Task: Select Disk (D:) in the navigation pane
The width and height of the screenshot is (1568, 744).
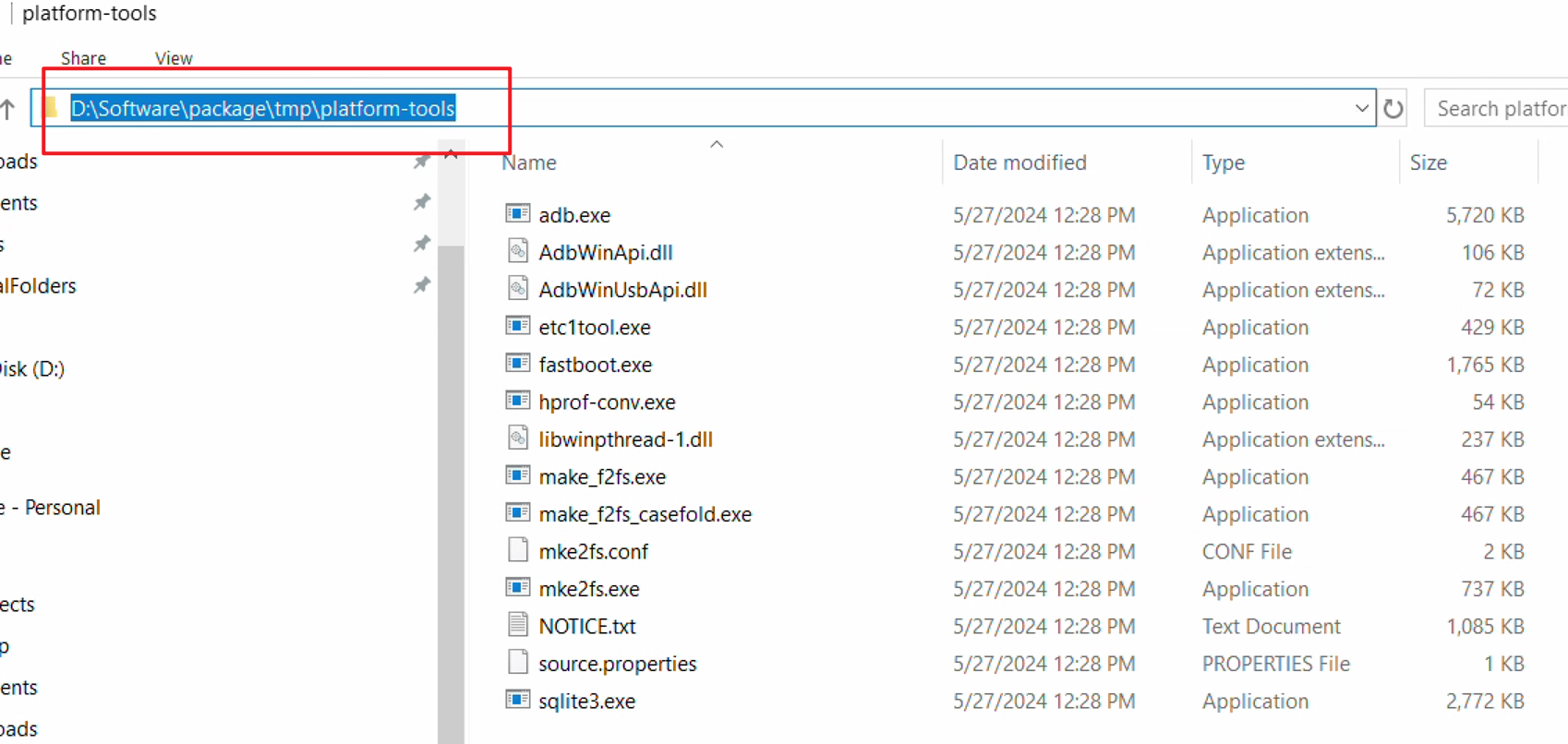Action: pyautogui.click(x=32, y=369)
